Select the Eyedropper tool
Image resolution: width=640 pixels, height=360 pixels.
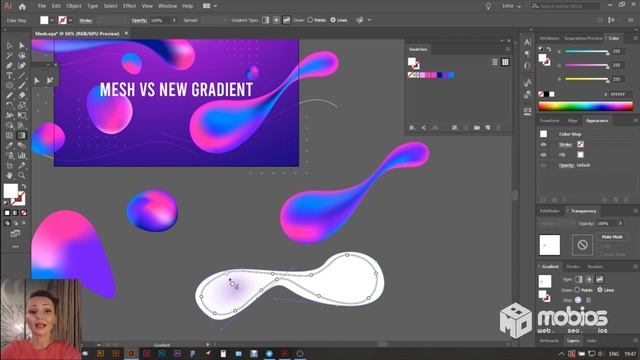tap(9, 146)
